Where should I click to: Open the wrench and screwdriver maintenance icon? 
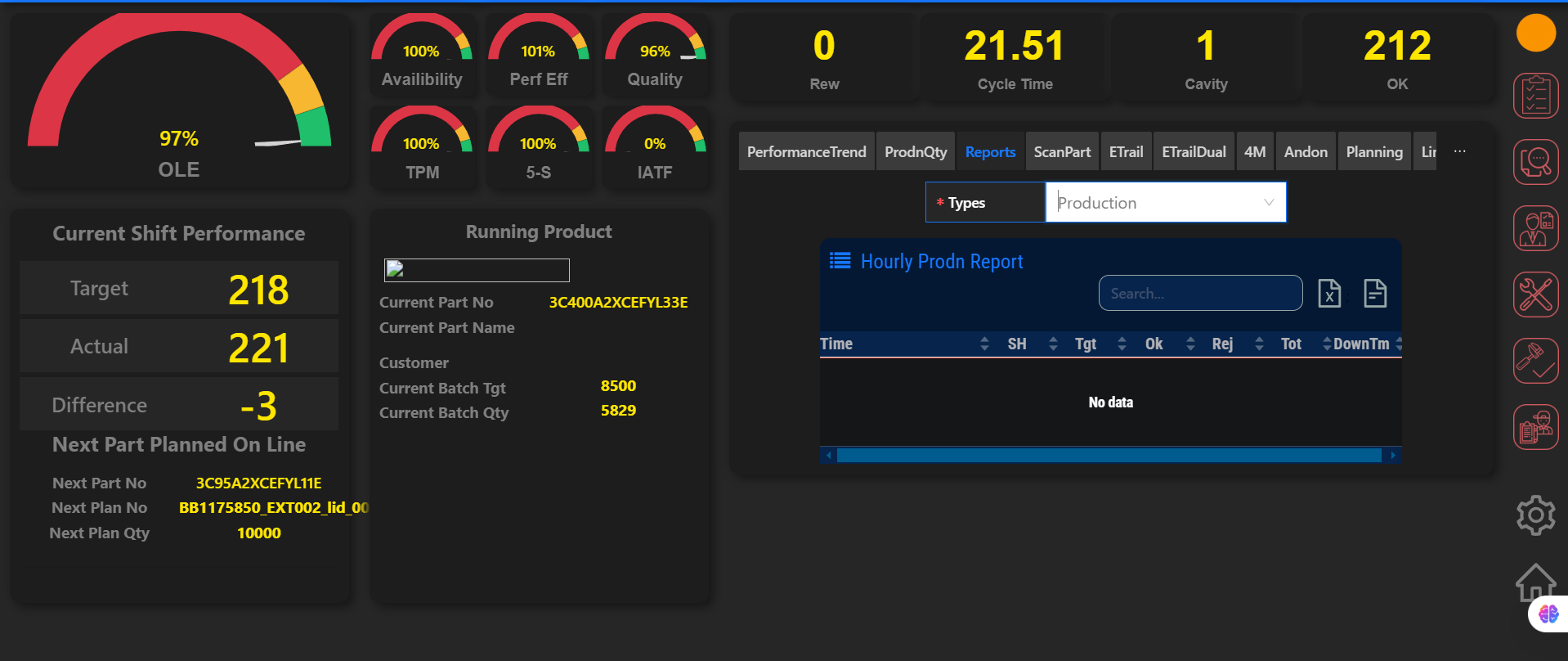pyautogui.click(x=1535, y=295)
